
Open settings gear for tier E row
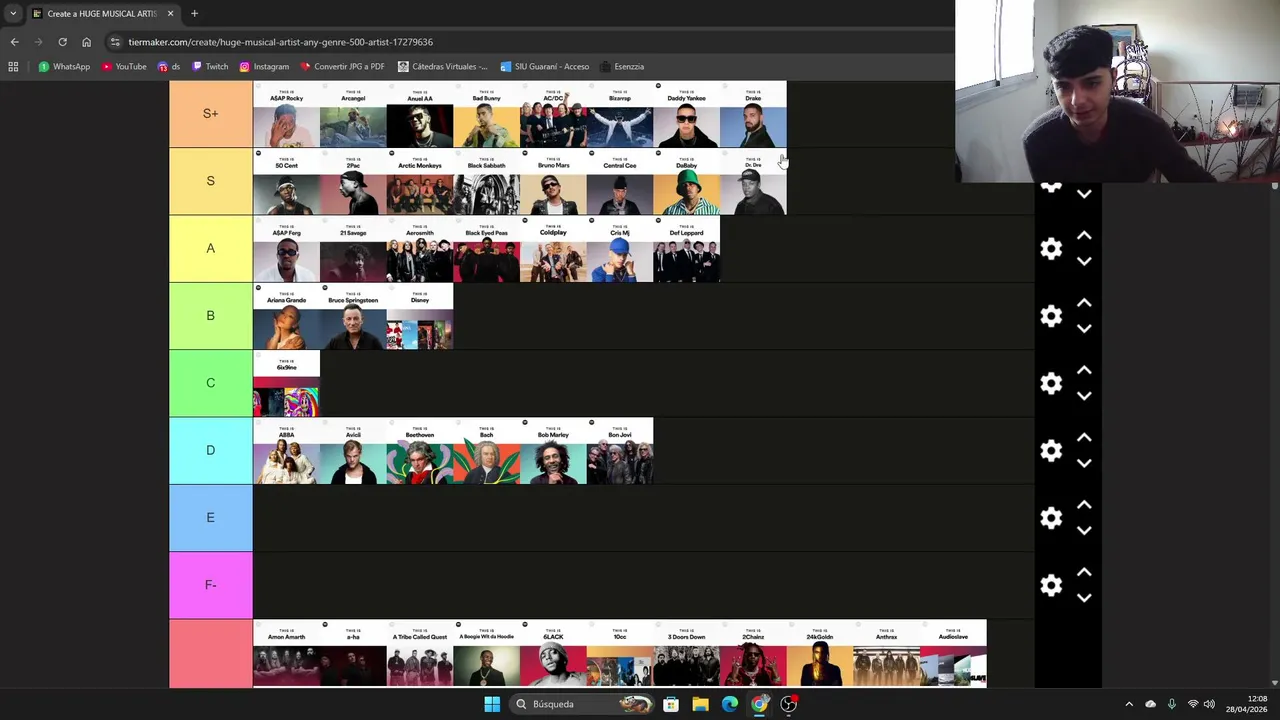[x=1051, y=518]
